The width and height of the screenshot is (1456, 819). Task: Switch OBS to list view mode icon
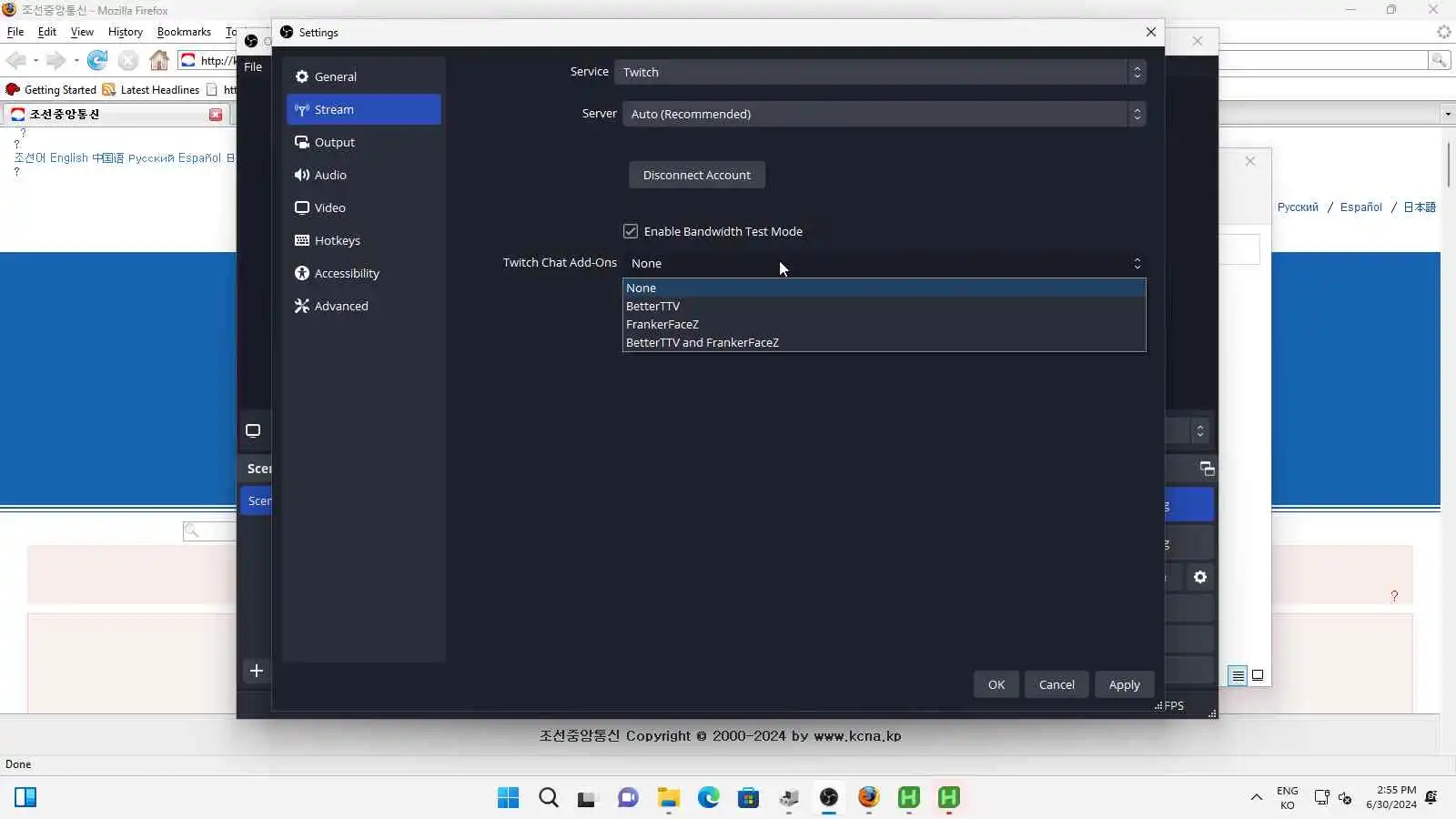point(1238,675)
